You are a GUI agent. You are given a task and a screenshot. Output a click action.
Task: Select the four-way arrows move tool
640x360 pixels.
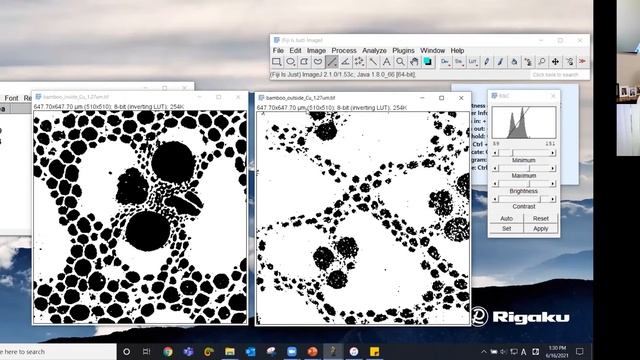[x=555, y=62]
